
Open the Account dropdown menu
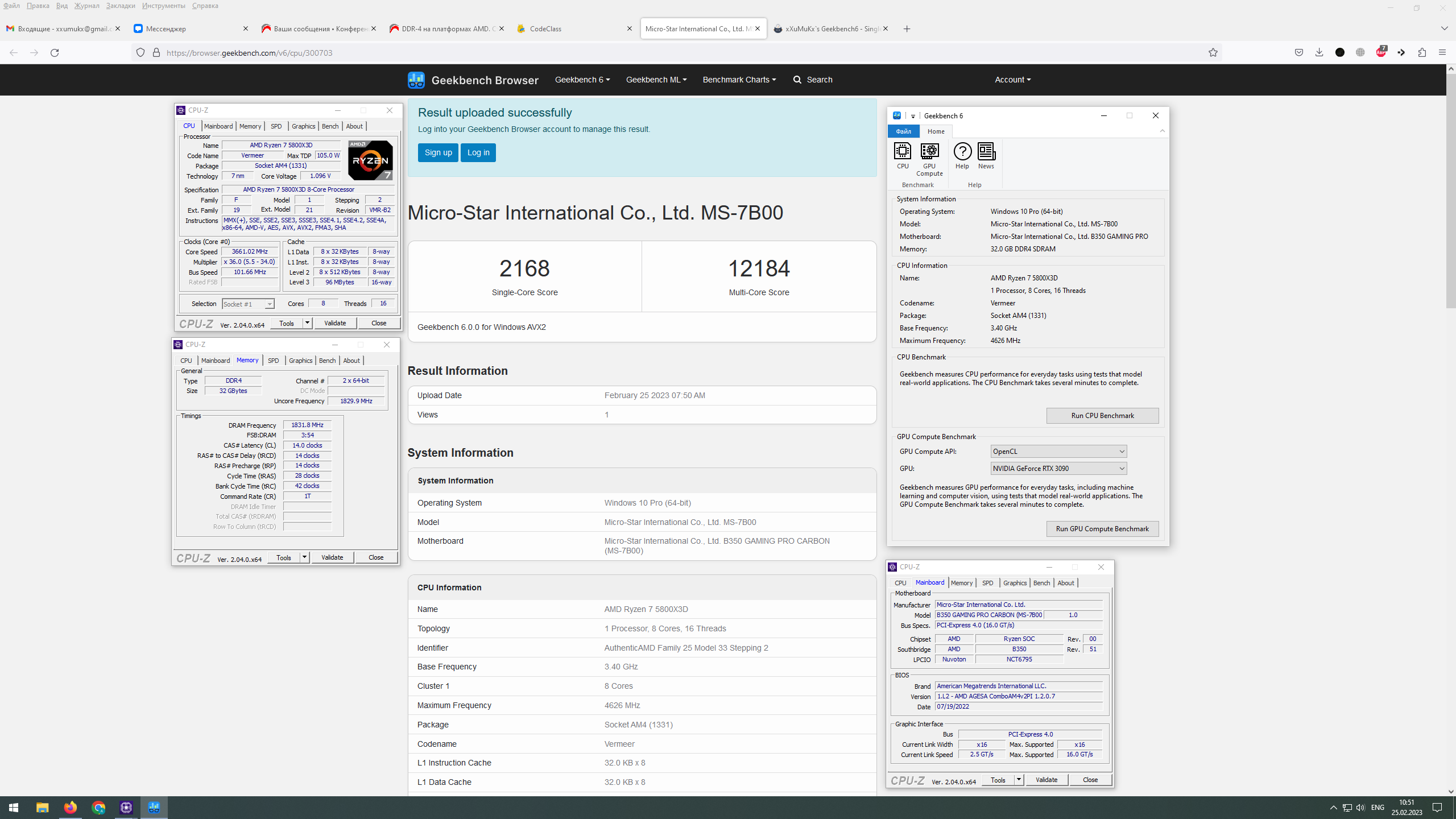pos(1013,80)
